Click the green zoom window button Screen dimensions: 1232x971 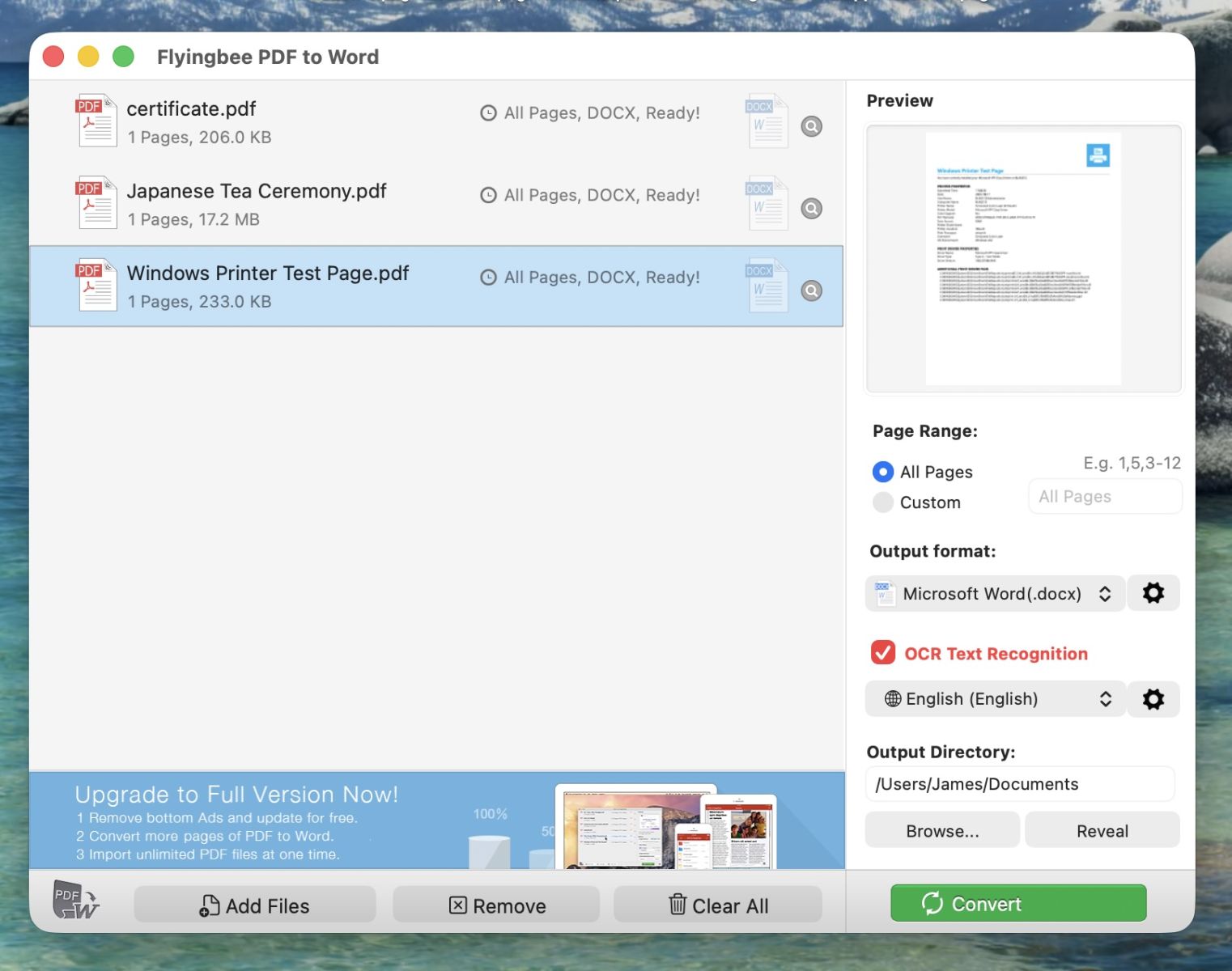(x=123, y=57)
